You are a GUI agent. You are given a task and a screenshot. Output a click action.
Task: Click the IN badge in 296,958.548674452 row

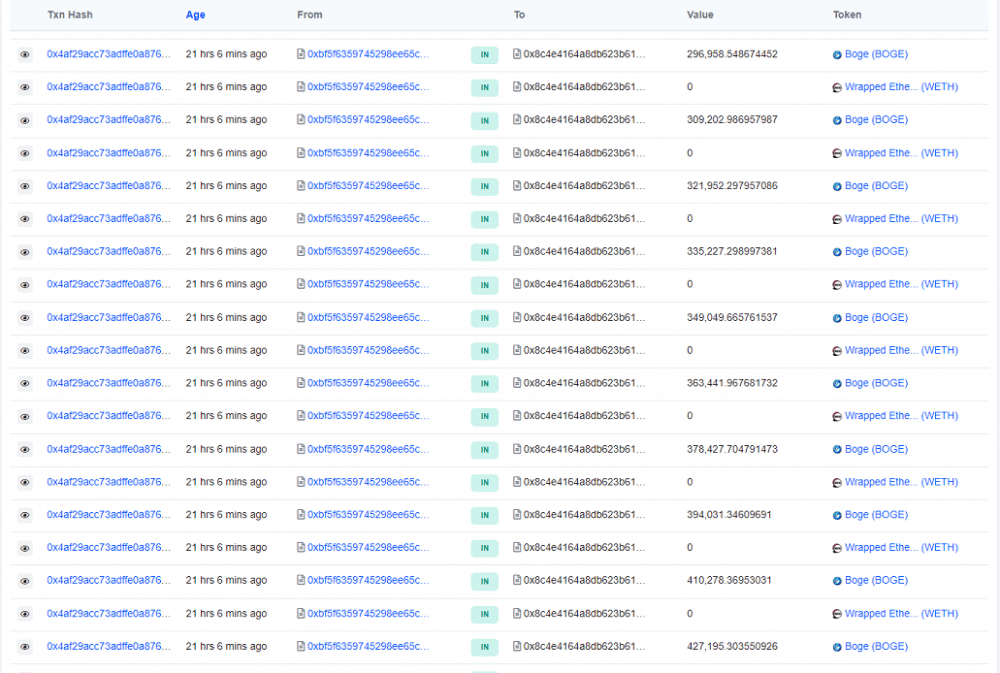(485, 55)
